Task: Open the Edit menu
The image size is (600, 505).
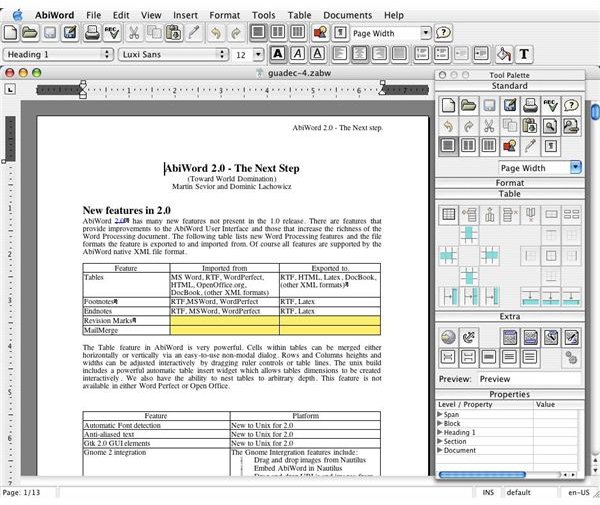Action: 121,15
